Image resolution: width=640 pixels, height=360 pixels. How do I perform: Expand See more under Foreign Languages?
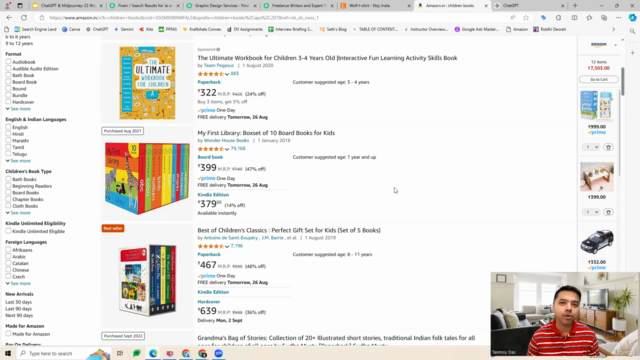point(18,283)
